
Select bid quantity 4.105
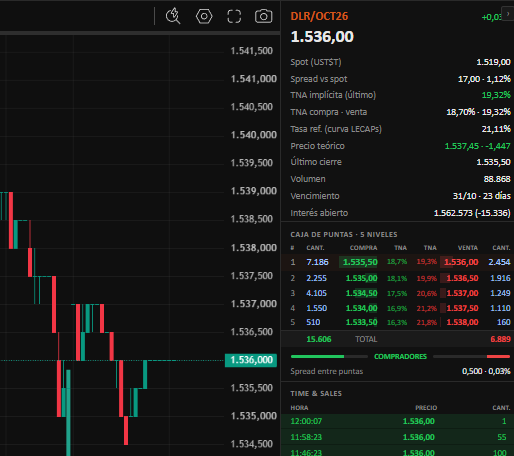click(317, 293)
